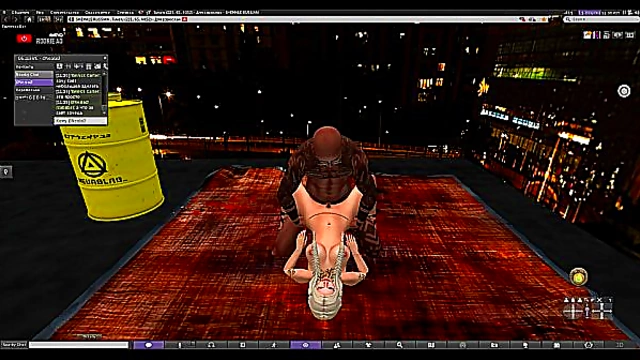This screenshot has width=640, height=360.
Task: Click the forward arrow in navigation bar
Action: coord(16,19)
